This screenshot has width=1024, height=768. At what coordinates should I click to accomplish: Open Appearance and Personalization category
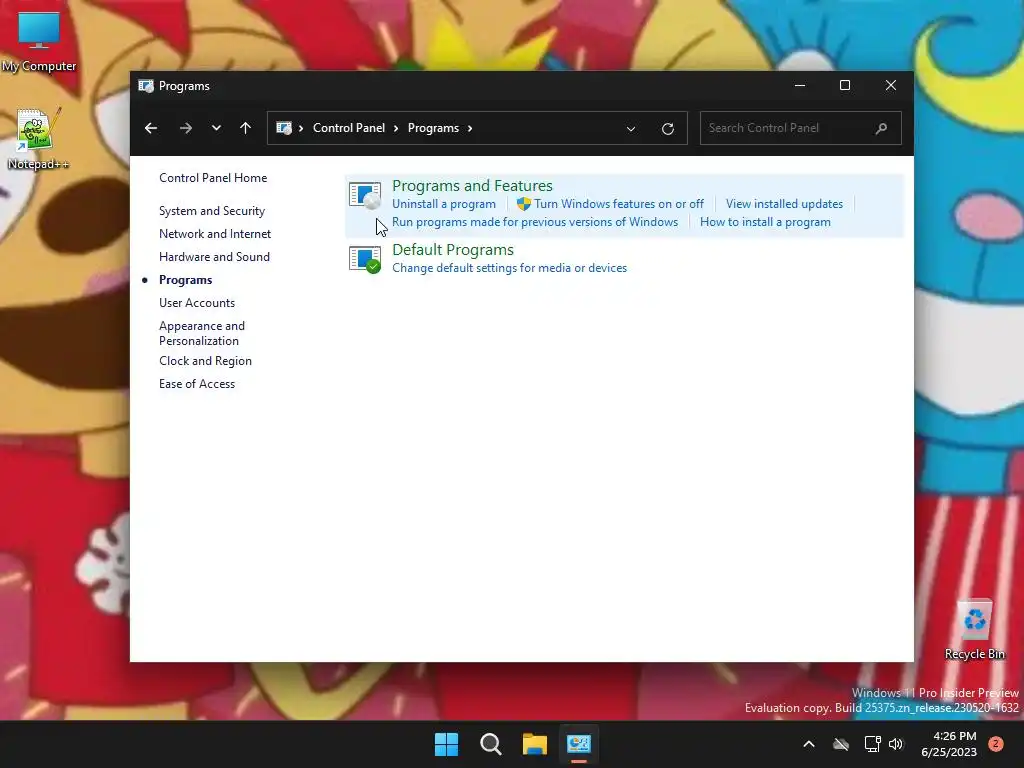202,333
